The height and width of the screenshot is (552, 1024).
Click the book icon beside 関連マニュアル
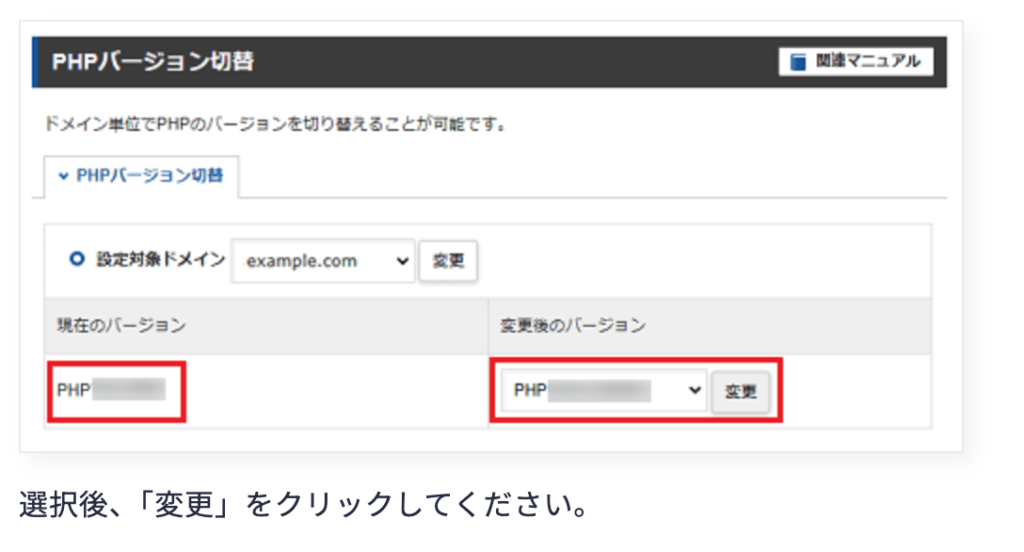click(x=798, y=62)
